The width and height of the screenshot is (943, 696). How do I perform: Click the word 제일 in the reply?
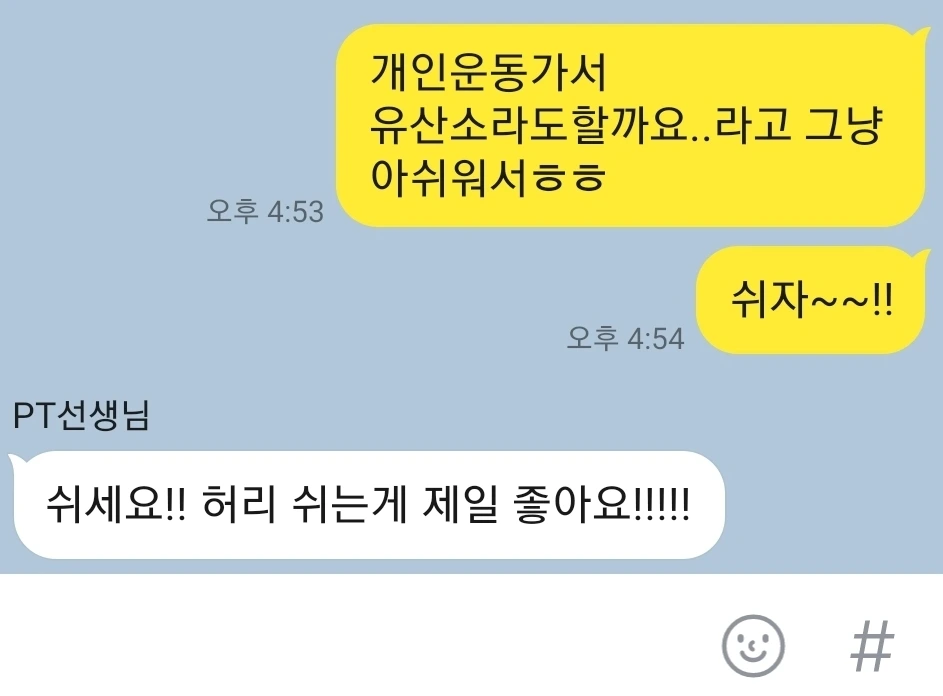460,504
